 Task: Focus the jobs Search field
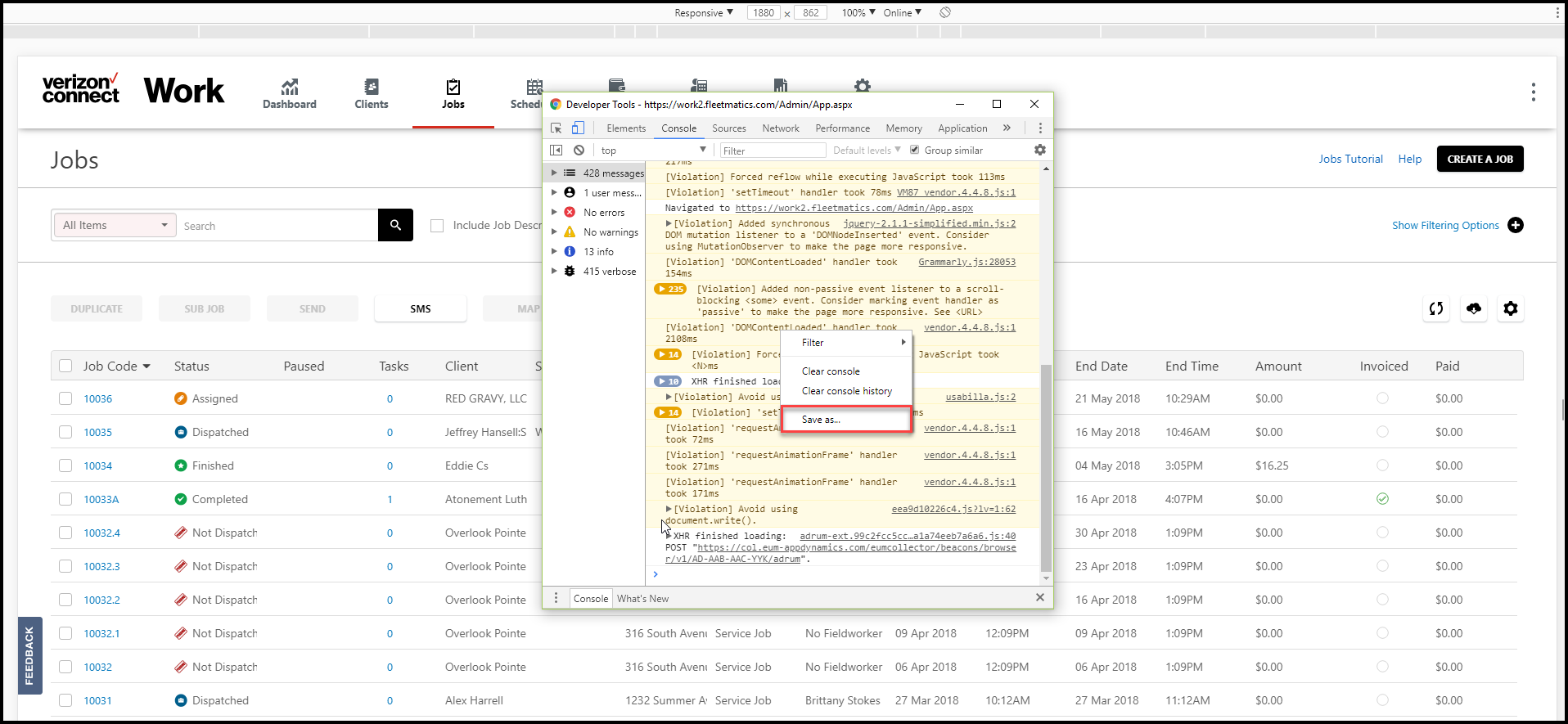point(278,225)
